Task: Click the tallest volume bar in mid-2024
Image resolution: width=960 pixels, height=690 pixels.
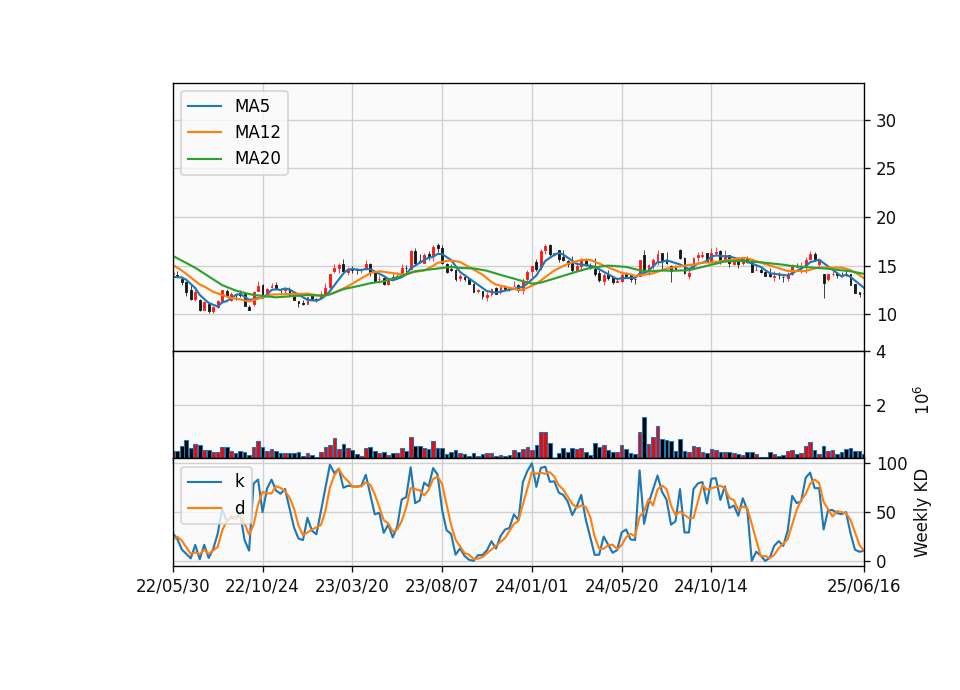Action: [x=644, y=438]
